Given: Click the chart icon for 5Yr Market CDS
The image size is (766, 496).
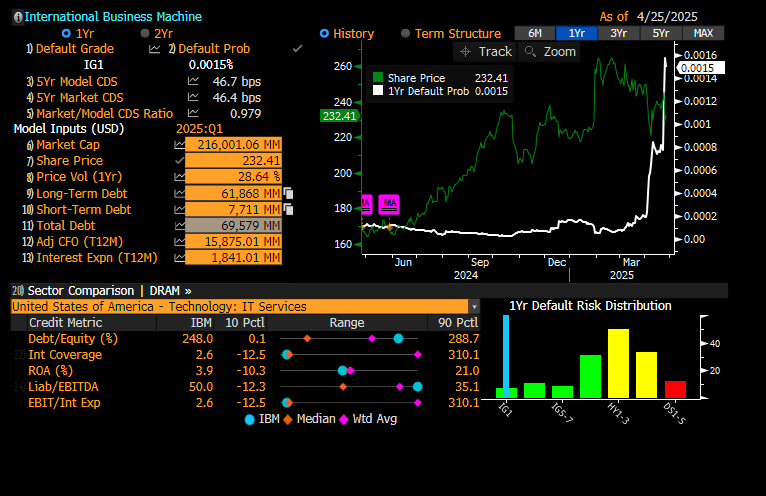Looking at the screenshot, I should click(193, 97).
